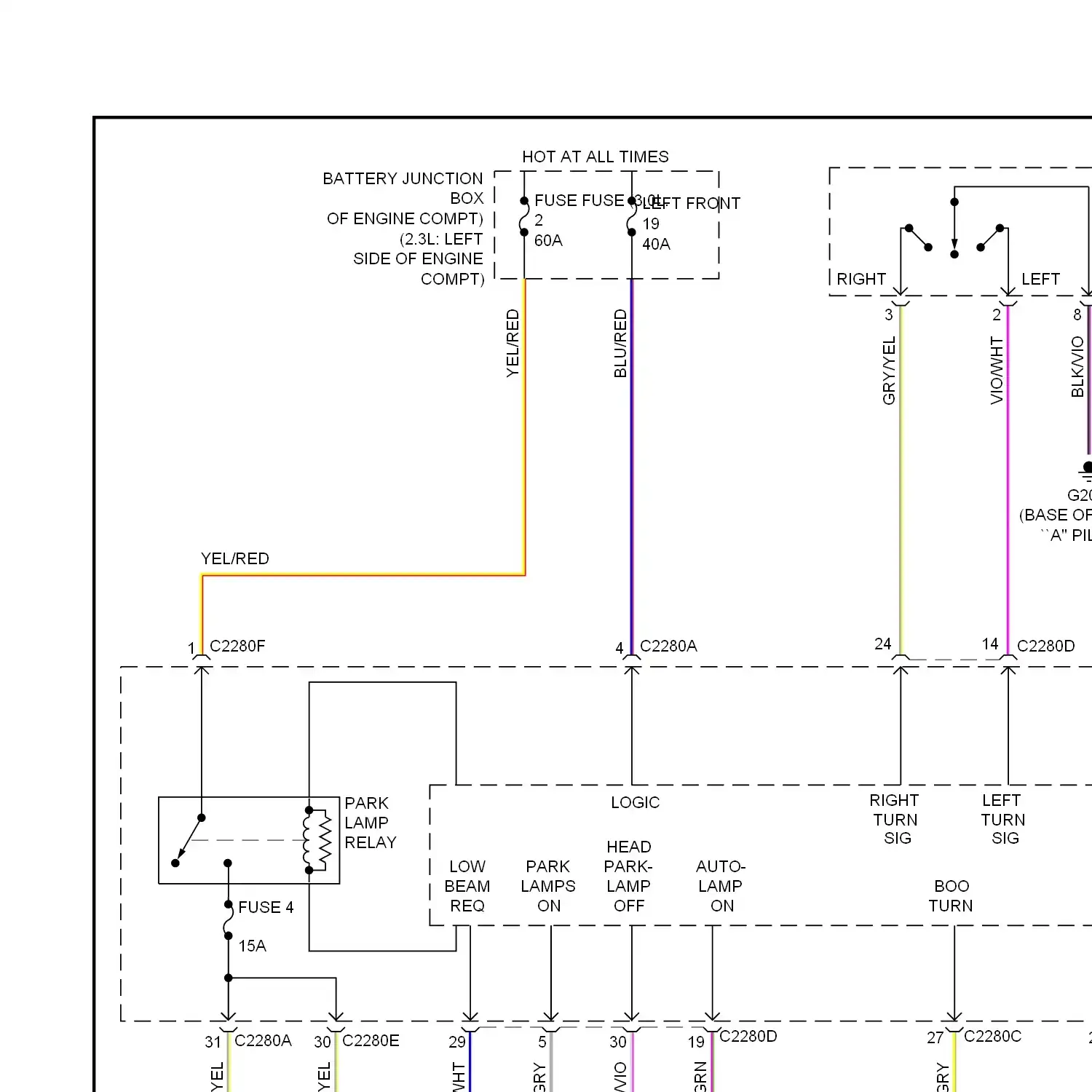Click the 15A rating text

(x=252, y=946)
